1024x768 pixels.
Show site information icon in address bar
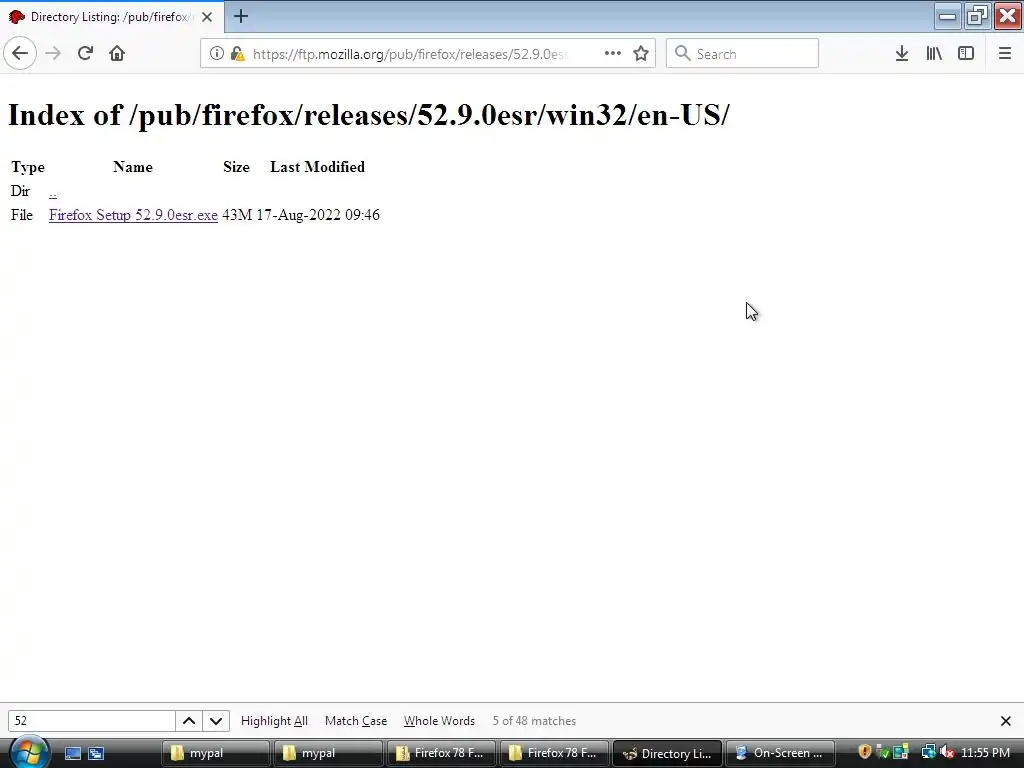[216, 54]
